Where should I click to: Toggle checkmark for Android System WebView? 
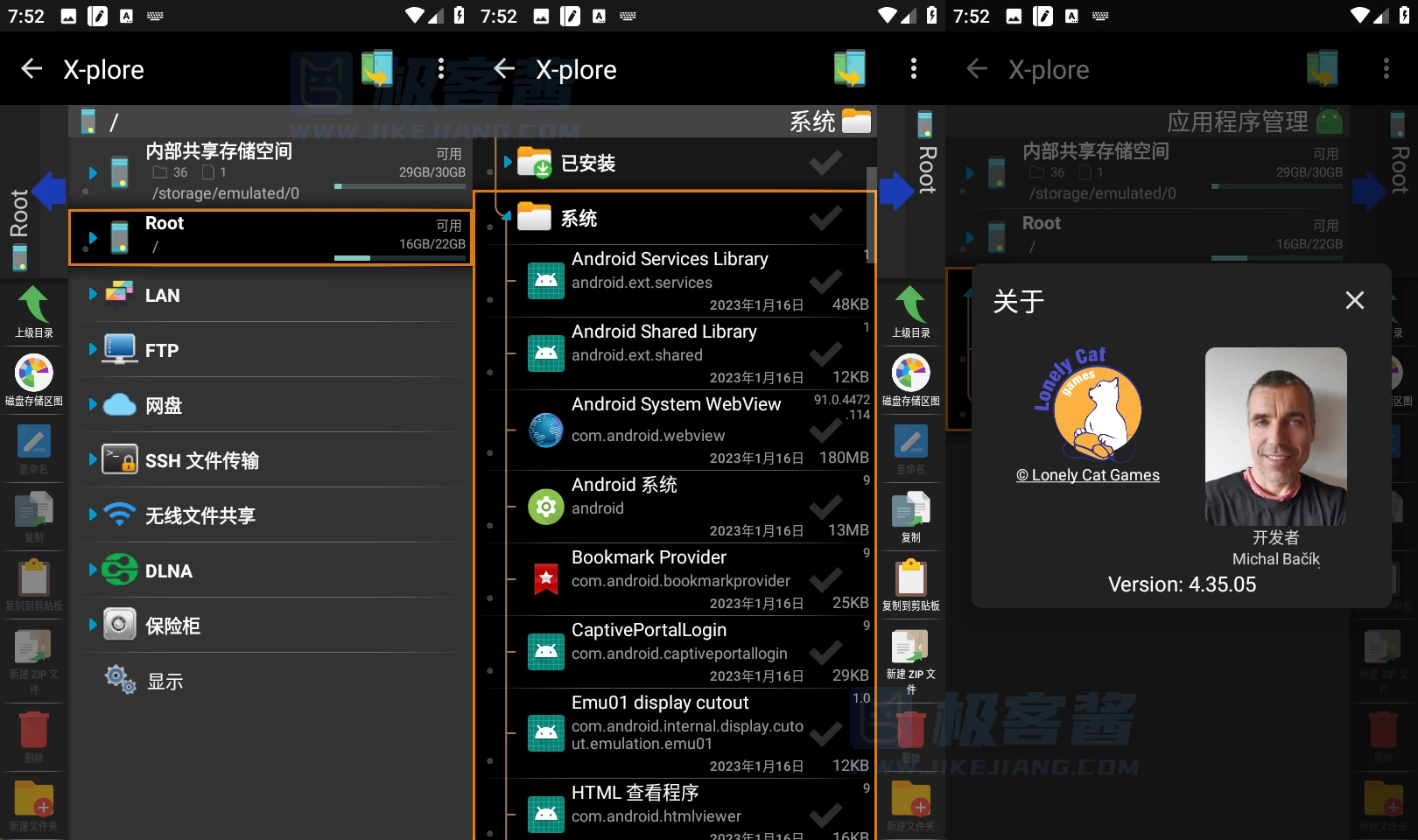point(825,430)
